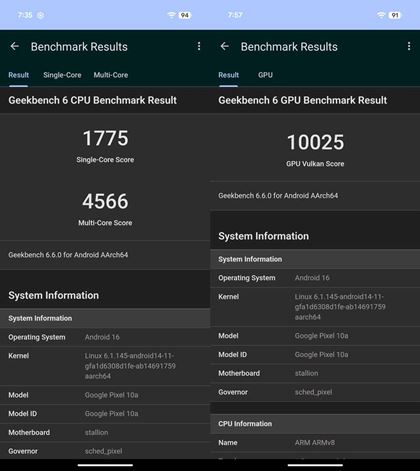Tap large System Information heading on CPU screen
420x471 pixels.
(54, 295)
